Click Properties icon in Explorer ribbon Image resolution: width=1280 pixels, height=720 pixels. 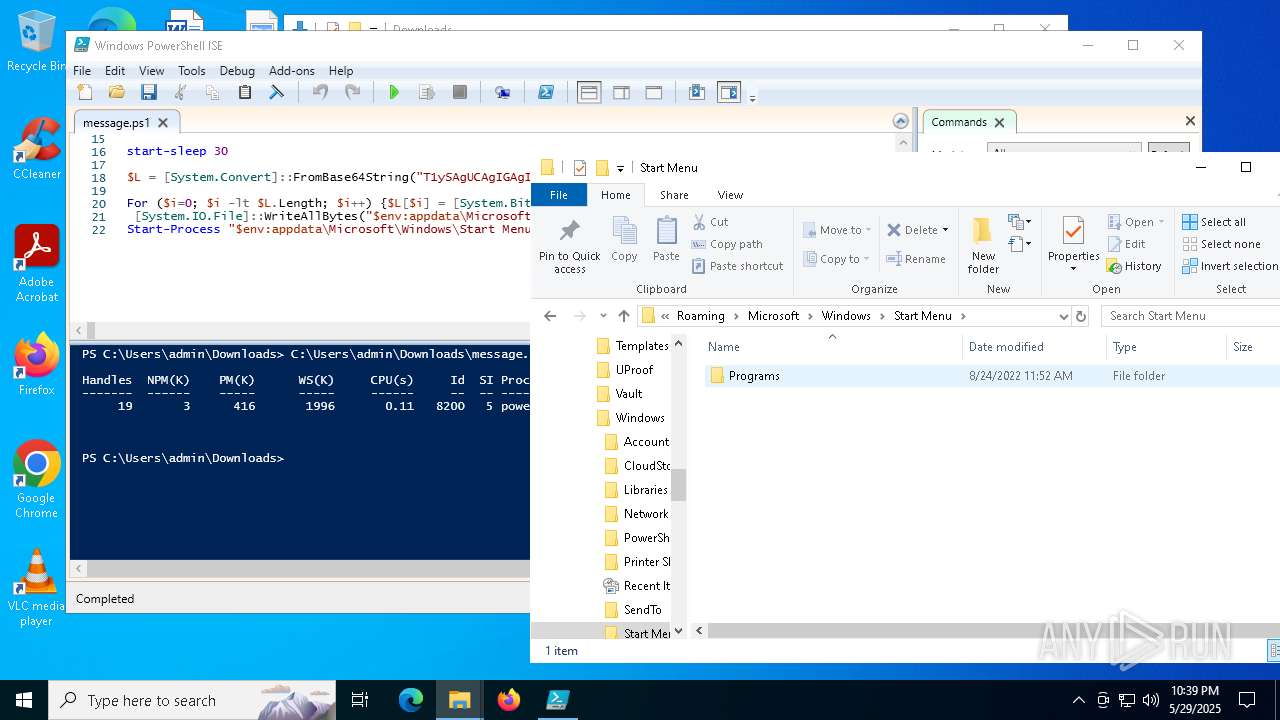pyautogui.click(x=1073, y=232)
